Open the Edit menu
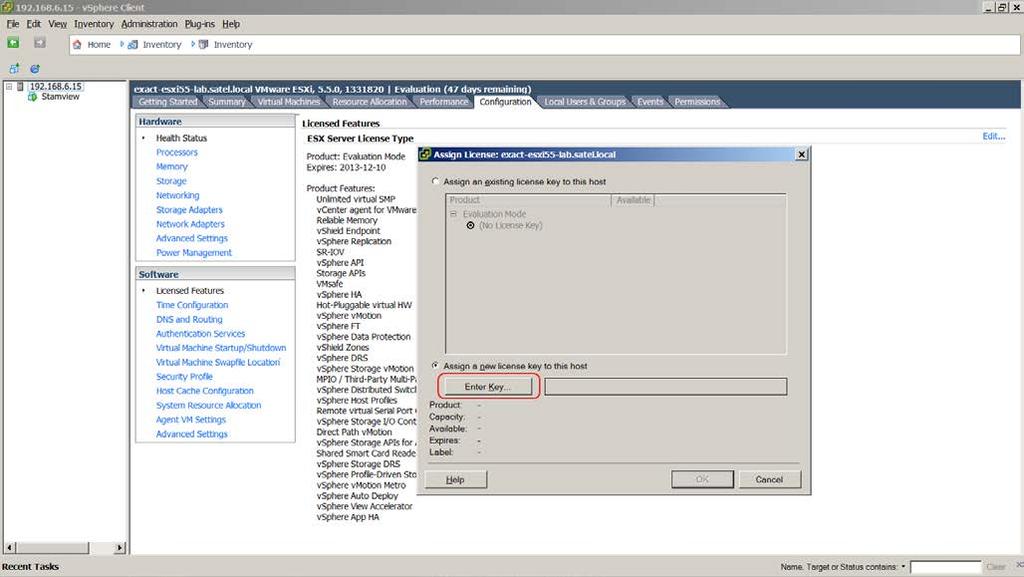 coord(33,23)
